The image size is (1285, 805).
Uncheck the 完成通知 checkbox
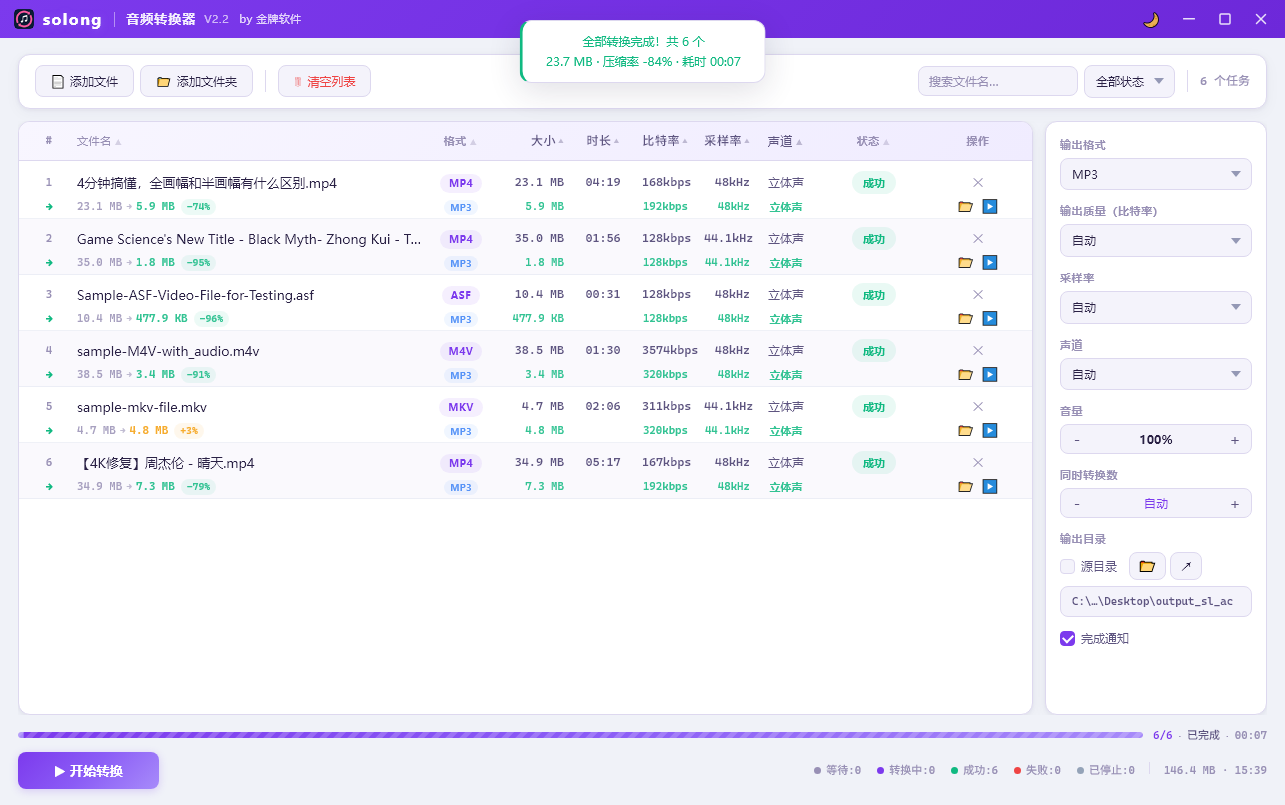tap(1067, 638)
